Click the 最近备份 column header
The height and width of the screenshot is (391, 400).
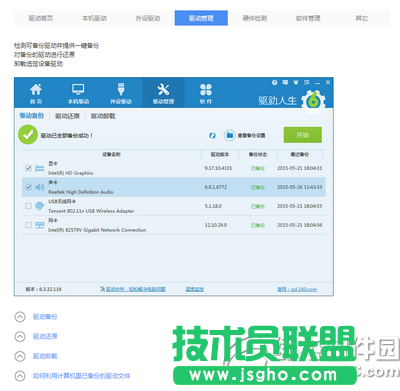[x=299, y=154]
